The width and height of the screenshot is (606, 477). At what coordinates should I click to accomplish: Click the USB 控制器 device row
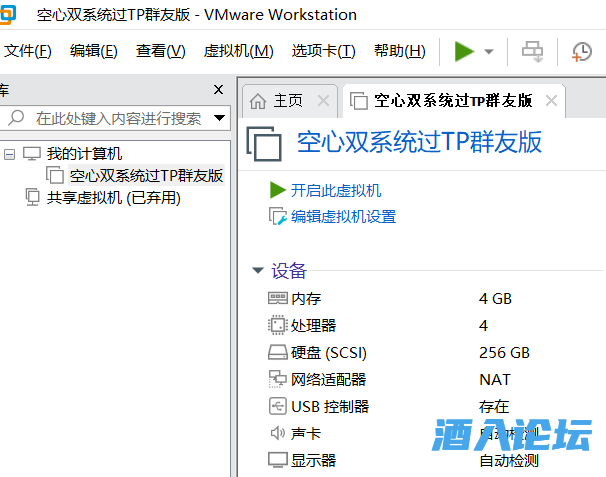388,407
